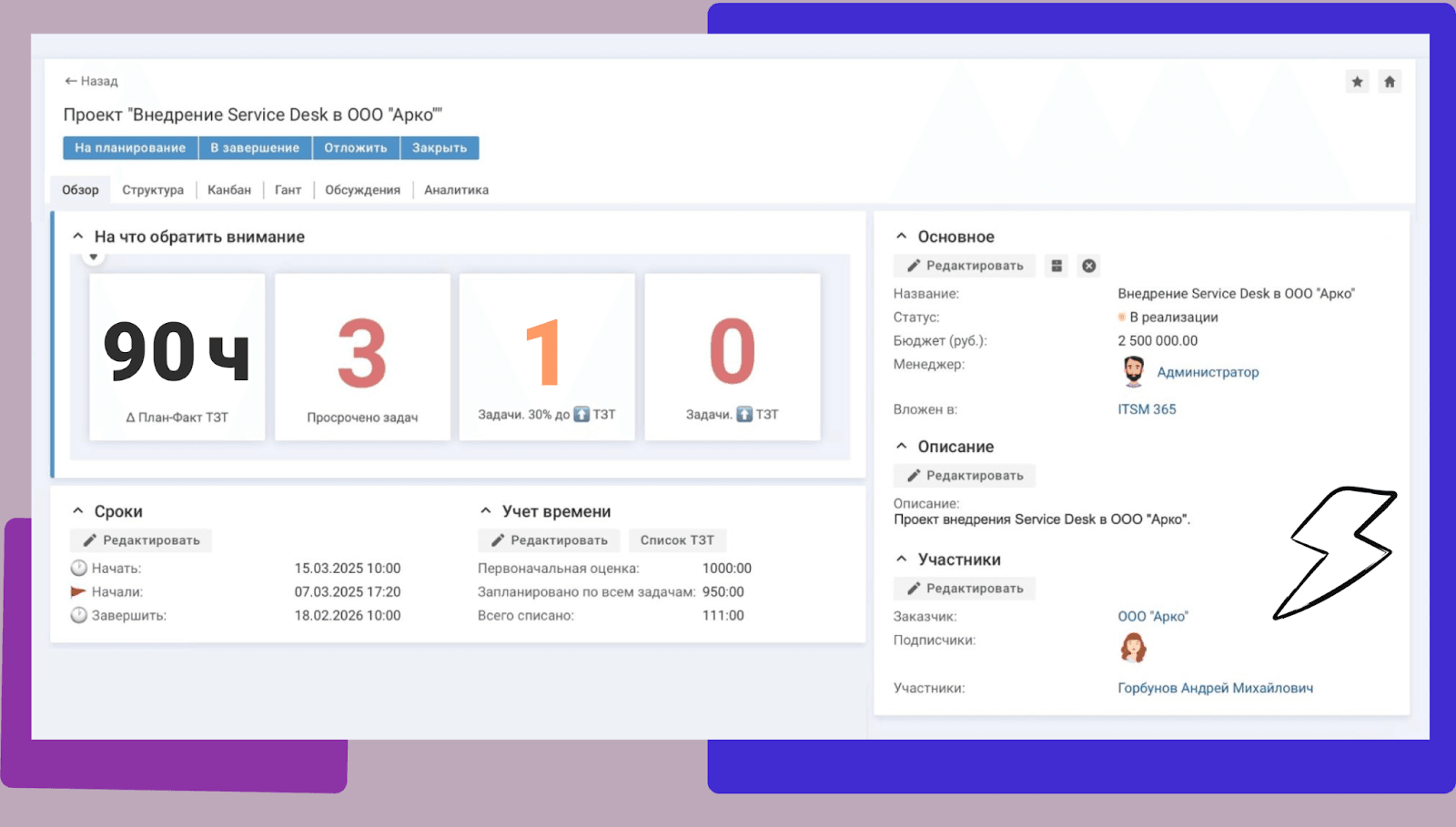Image resolution: width=1456 pixels, height=827 pixels.
Task: Click the clock icon next to Завершить
Action: point(78,614)
